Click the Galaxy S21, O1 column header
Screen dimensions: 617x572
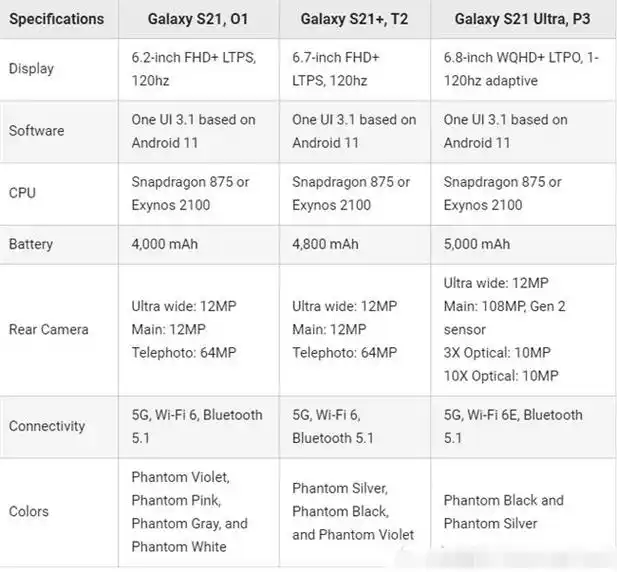coord(191,19)
